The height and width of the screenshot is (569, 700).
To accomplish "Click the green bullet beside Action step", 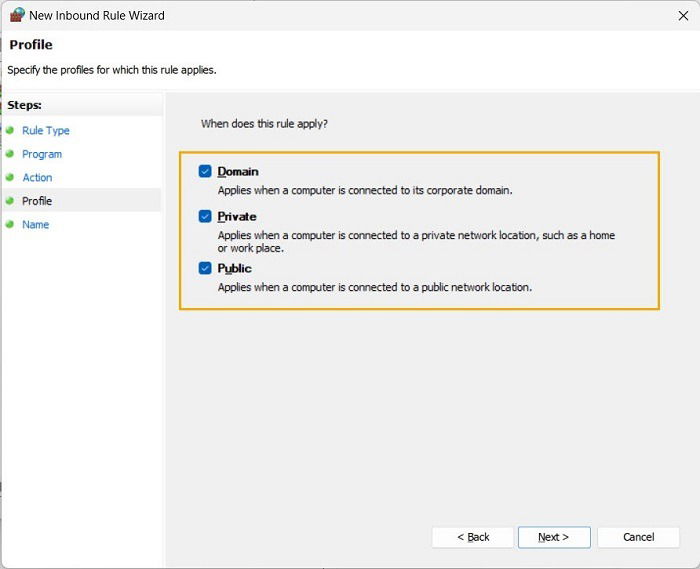I will coord(10,177).
